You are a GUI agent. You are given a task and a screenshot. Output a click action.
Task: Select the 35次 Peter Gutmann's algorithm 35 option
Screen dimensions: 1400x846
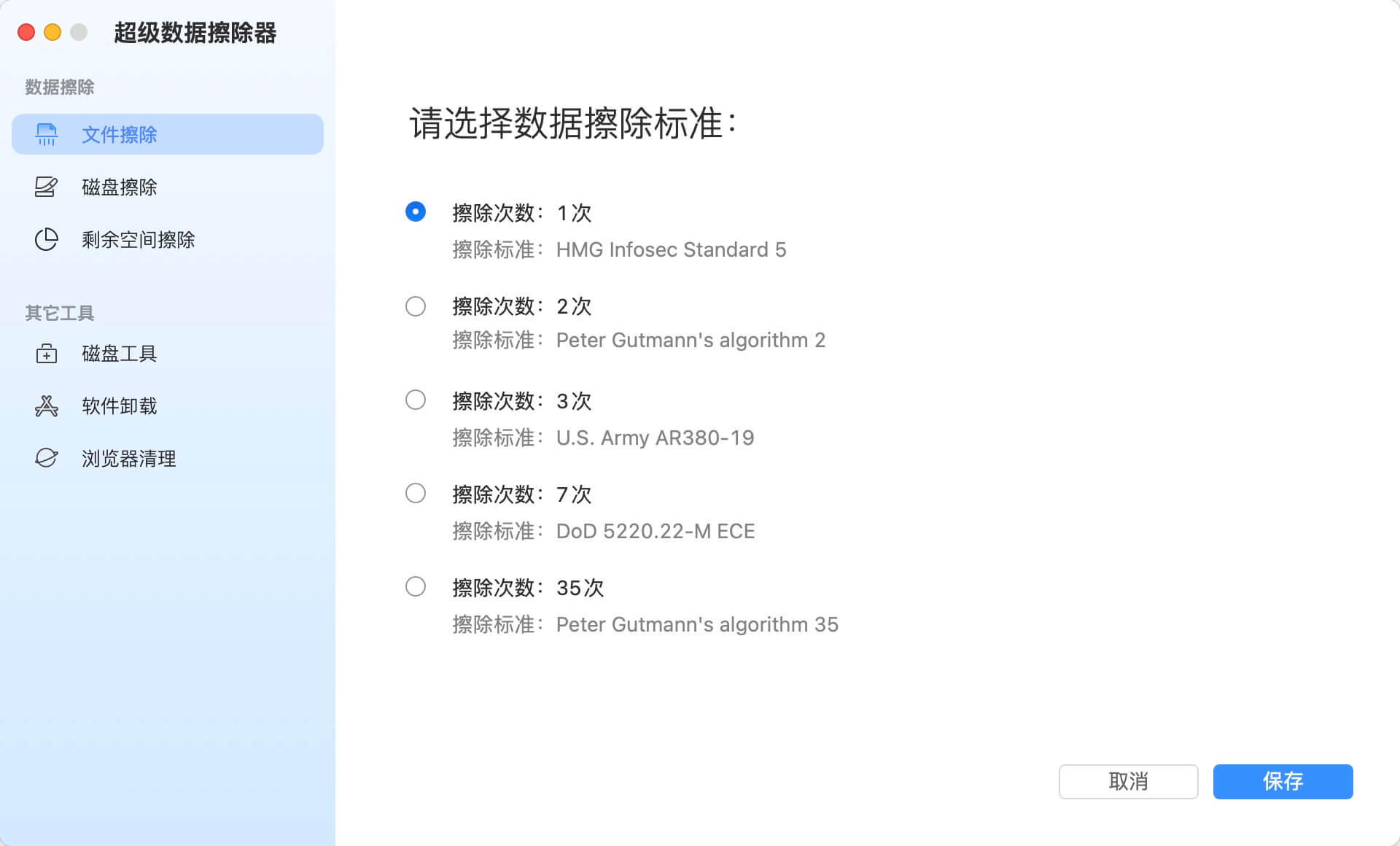416,587
